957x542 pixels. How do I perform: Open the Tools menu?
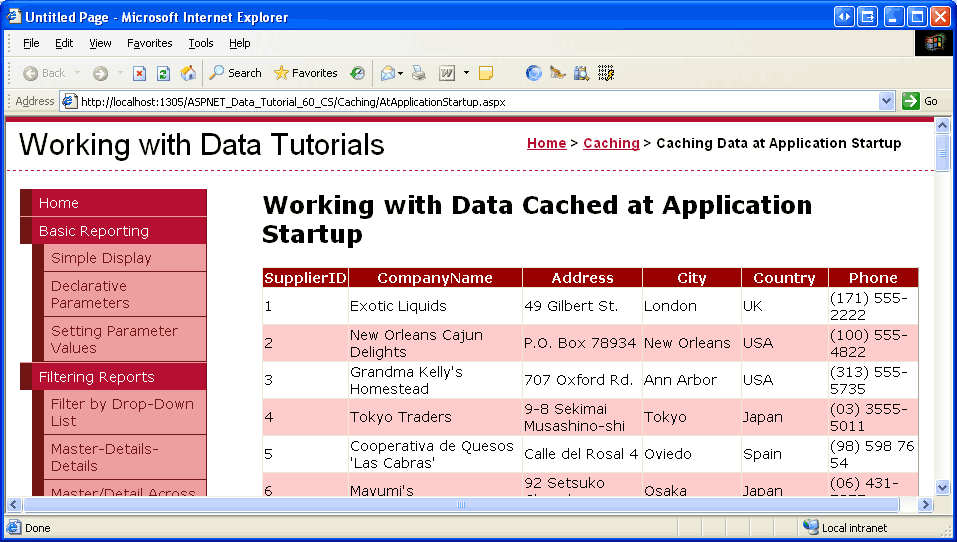click(201, 43)
